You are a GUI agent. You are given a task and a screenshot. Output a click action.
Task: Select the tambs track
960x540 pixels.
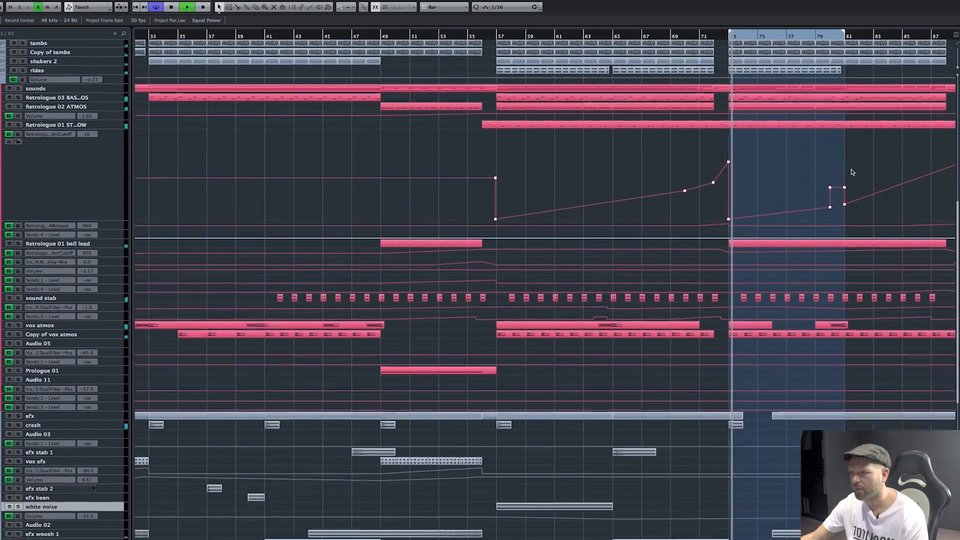point(38,43)
